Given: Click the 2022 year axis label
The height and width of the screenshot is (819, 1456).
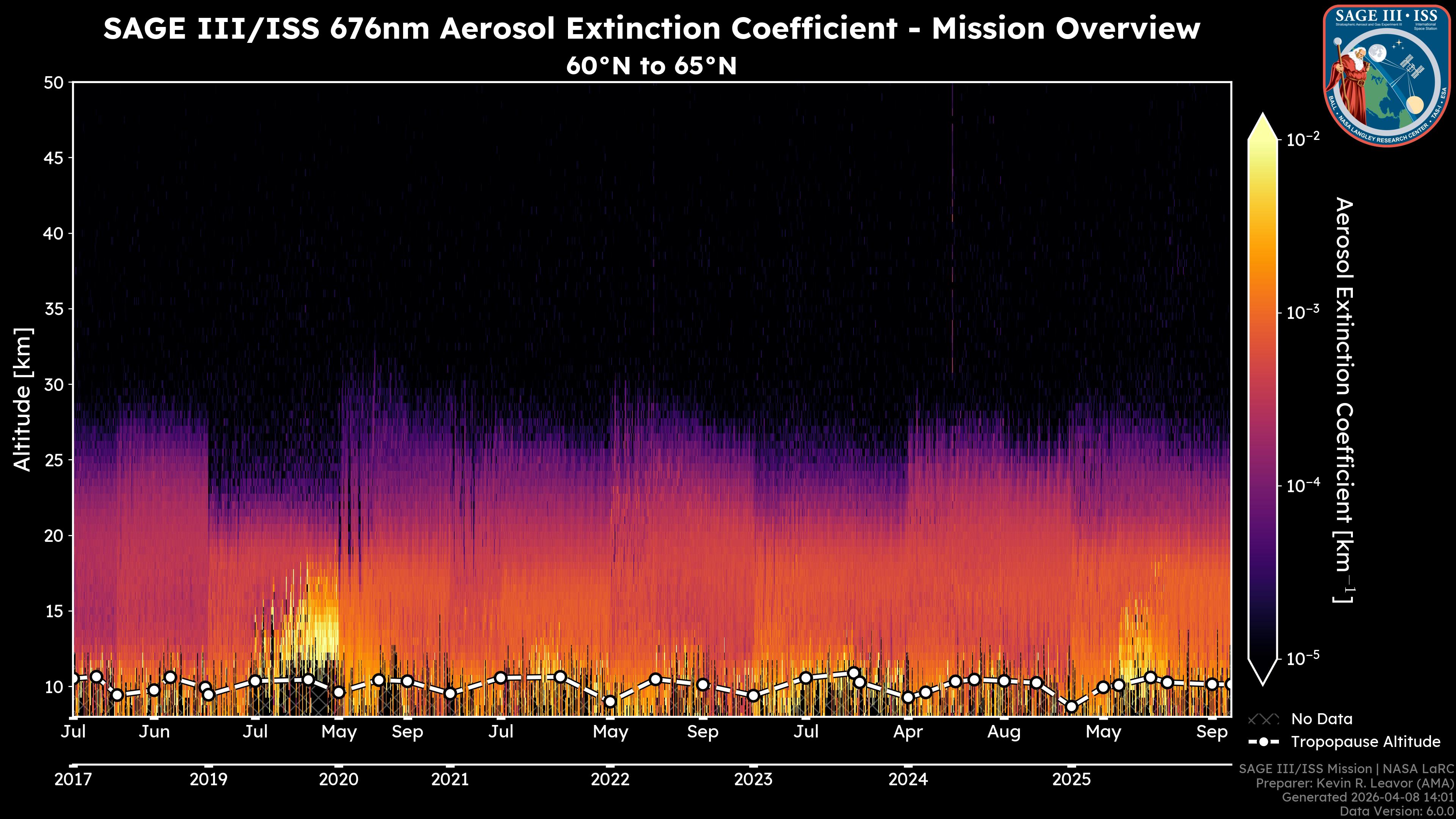Looking at the screenshot, I should pos(610,780).
